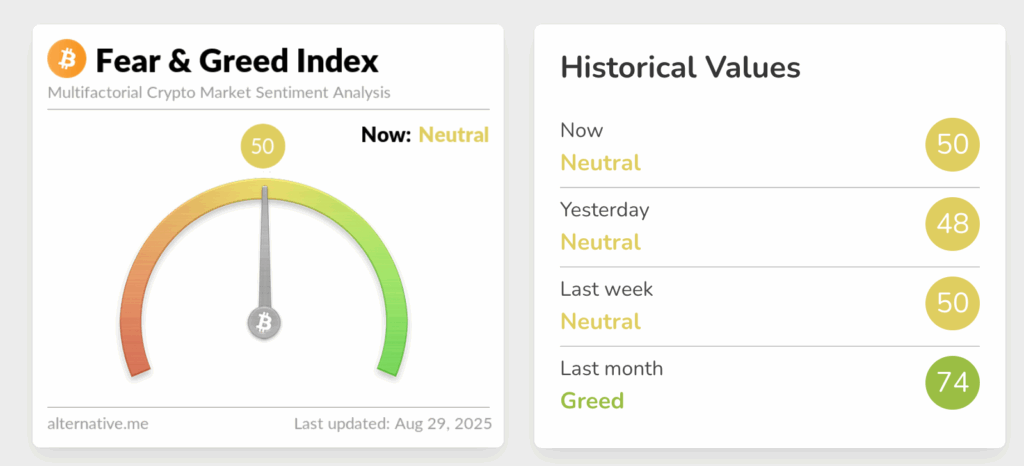Screen dimensions: 1024x466
Task: Select the Last month row label
Action: point(611,368)
